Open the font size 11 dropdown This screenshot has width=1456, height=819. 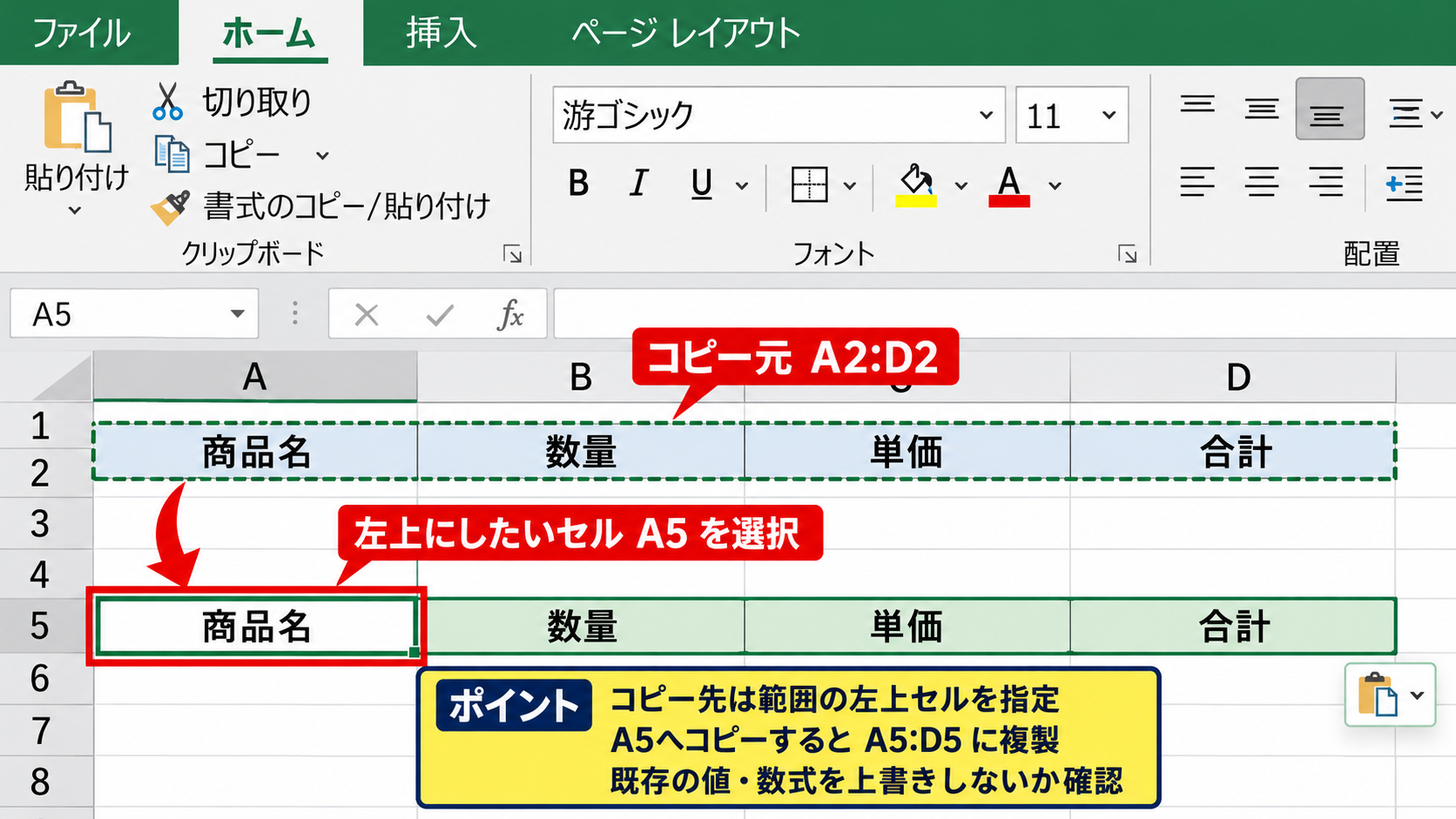(x=1109, y=115)
